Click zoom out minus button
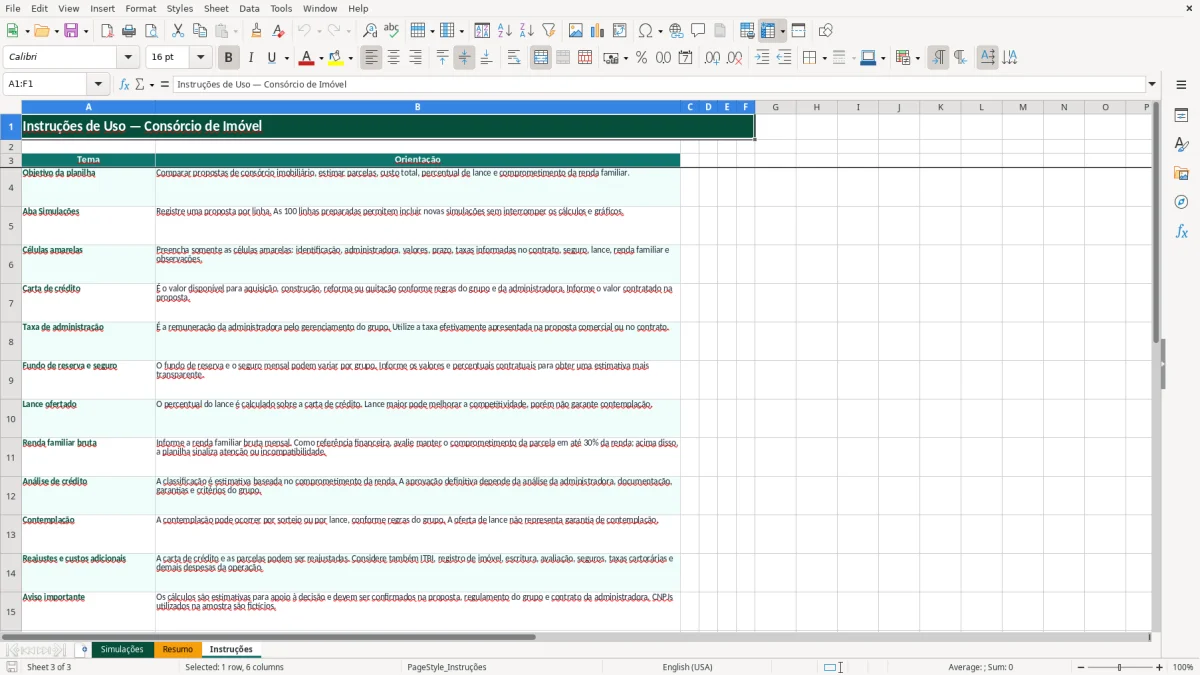 1080,667
